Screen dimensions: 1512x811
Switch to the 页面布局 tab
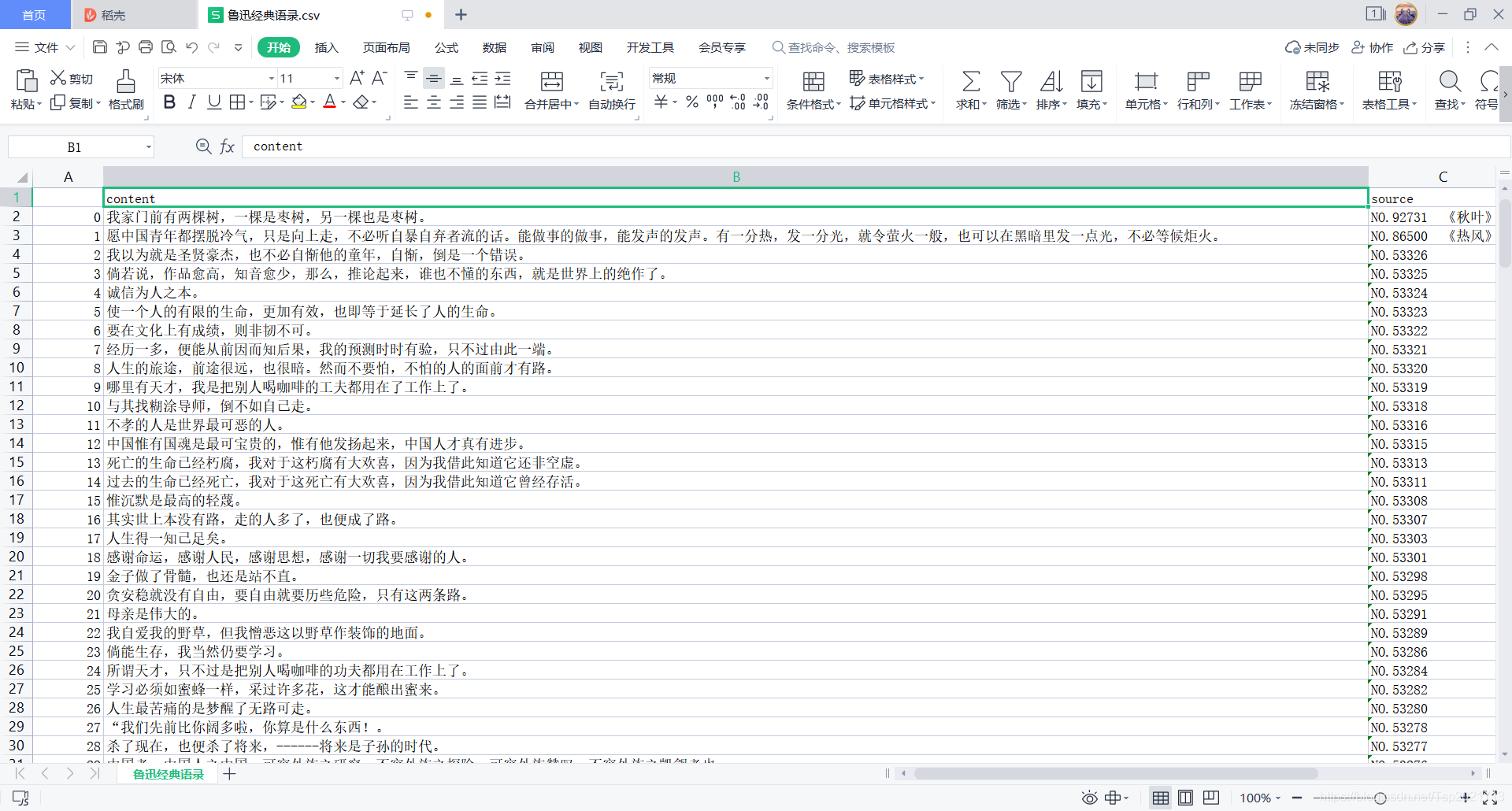[386, 47]
